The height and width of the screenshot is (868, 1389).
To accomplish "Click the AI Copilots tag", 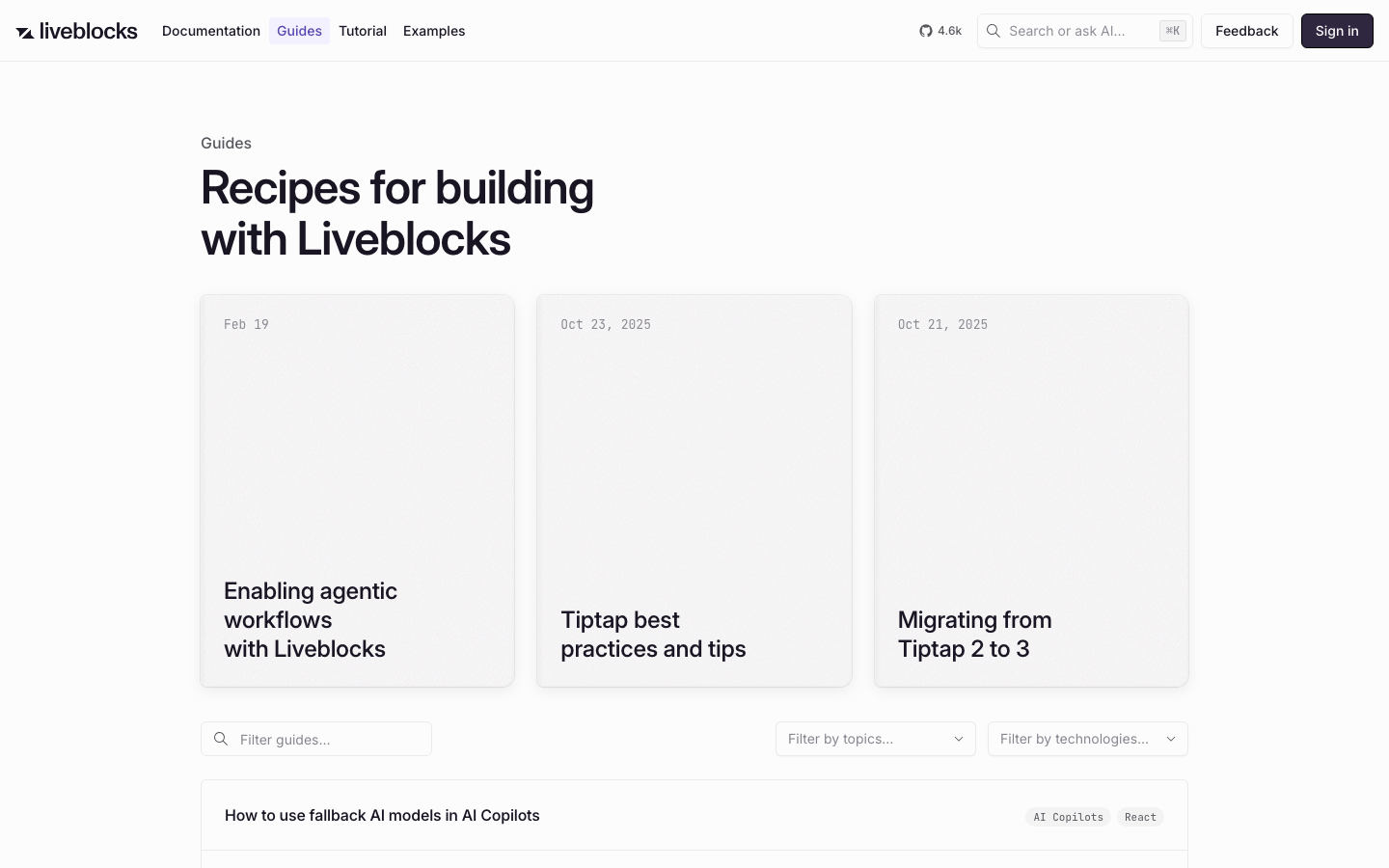I will (1068, 817).
